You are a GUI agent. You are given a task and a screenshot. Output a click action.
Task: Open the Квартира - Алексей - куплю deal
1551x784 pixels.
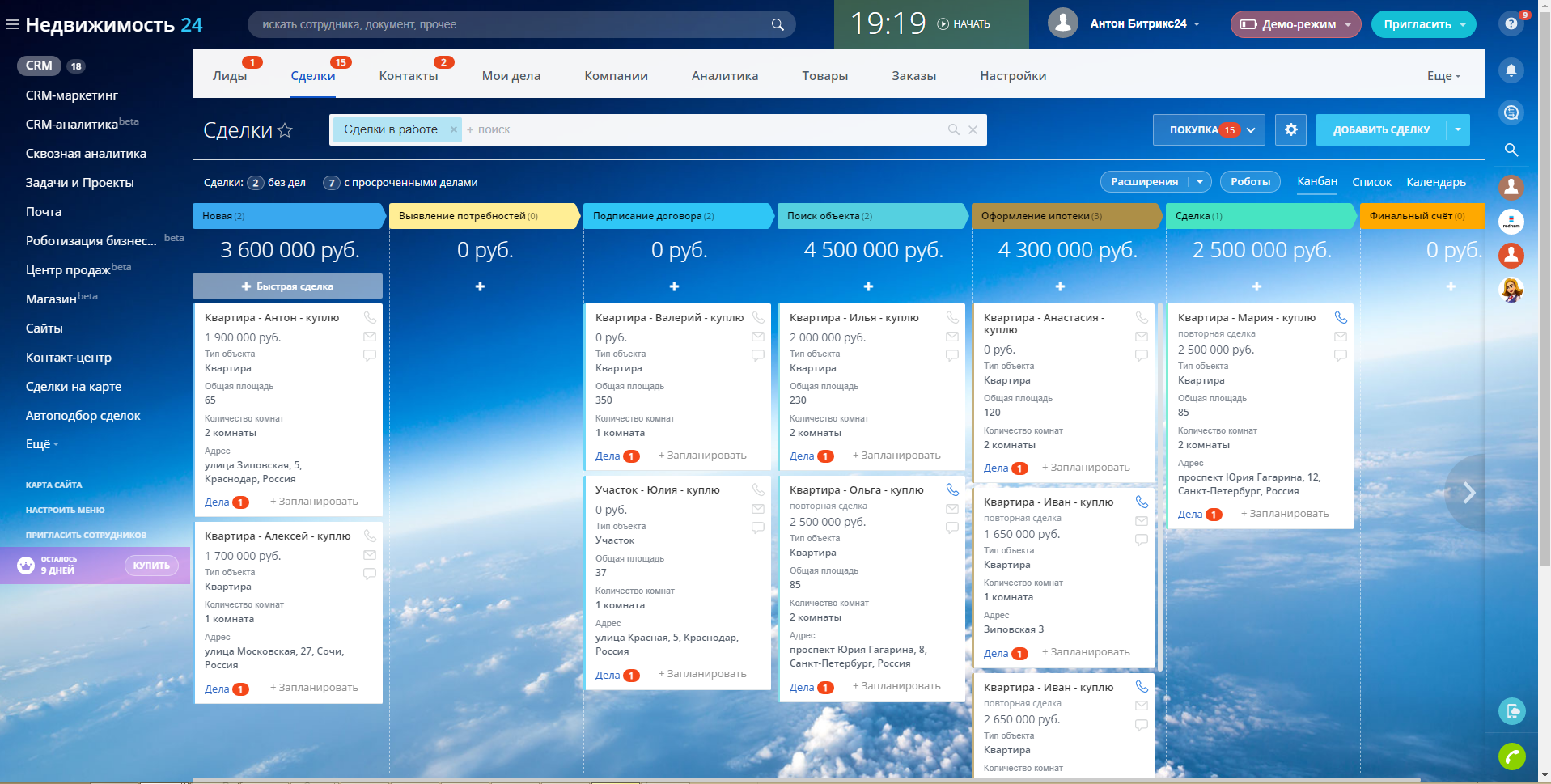click(278, 536)
